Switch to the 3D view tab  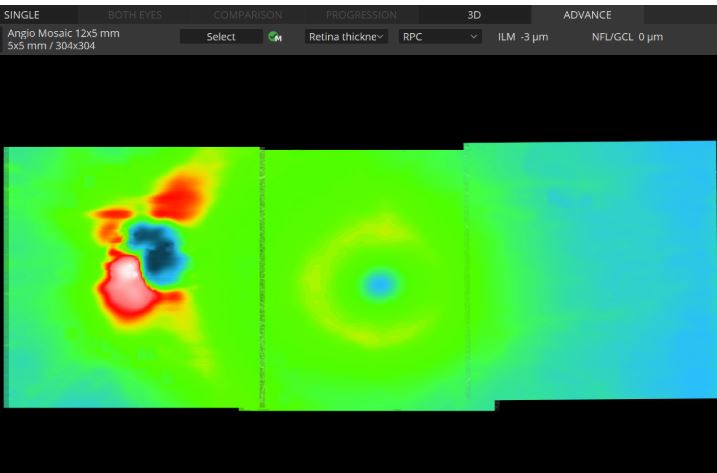point(474,15)
